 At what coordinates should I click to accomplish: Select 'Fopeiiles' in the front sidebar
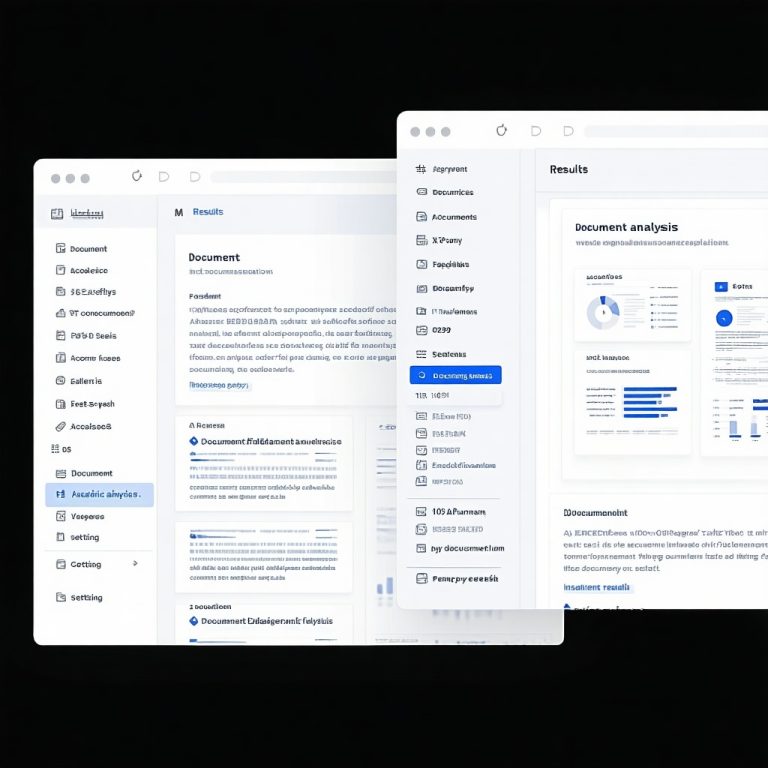(450, 264)
